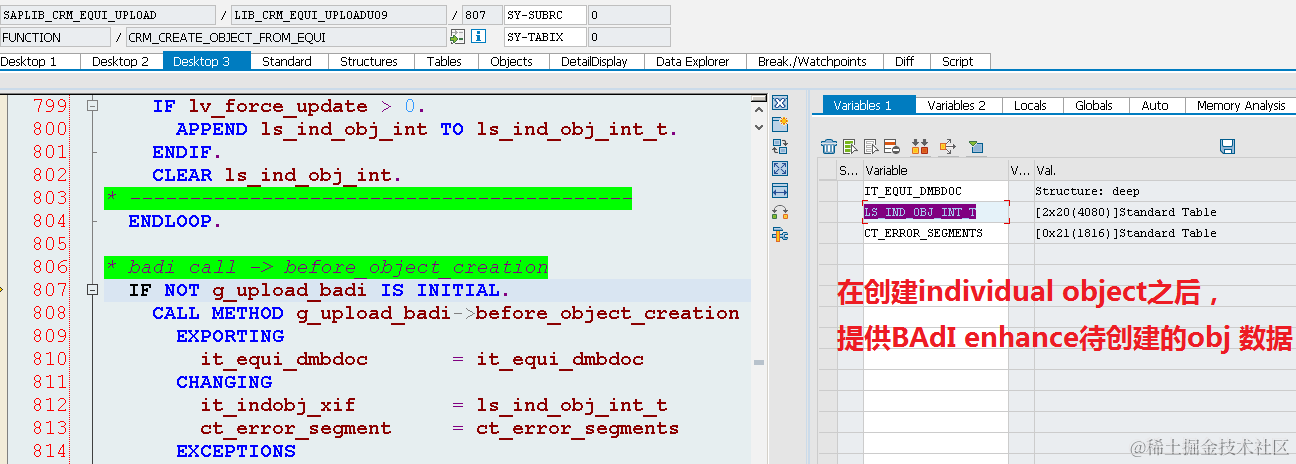Switch to the Desktop 2 tab
Screen dimensions: 1296x464
click(120, 61)
